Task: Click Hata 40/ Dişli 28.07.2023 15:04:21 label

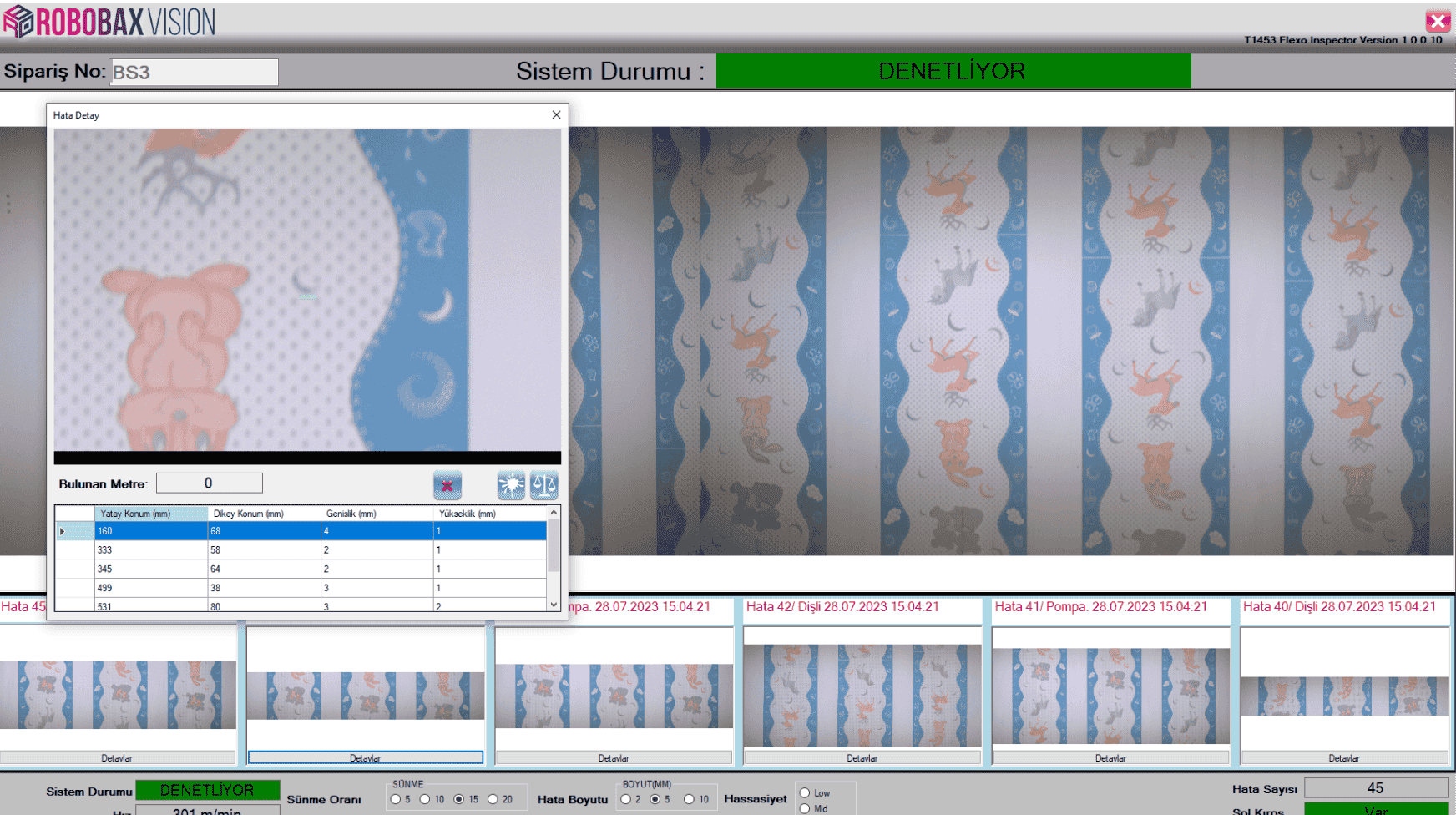Action: 1339,607
